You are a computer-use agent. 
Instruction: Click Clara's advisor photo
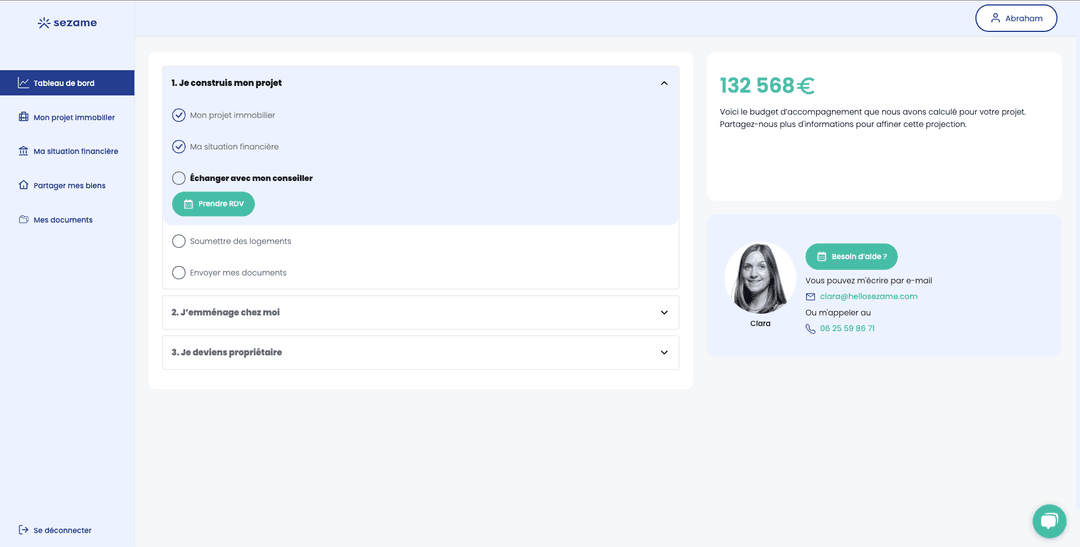pos(760,278)
